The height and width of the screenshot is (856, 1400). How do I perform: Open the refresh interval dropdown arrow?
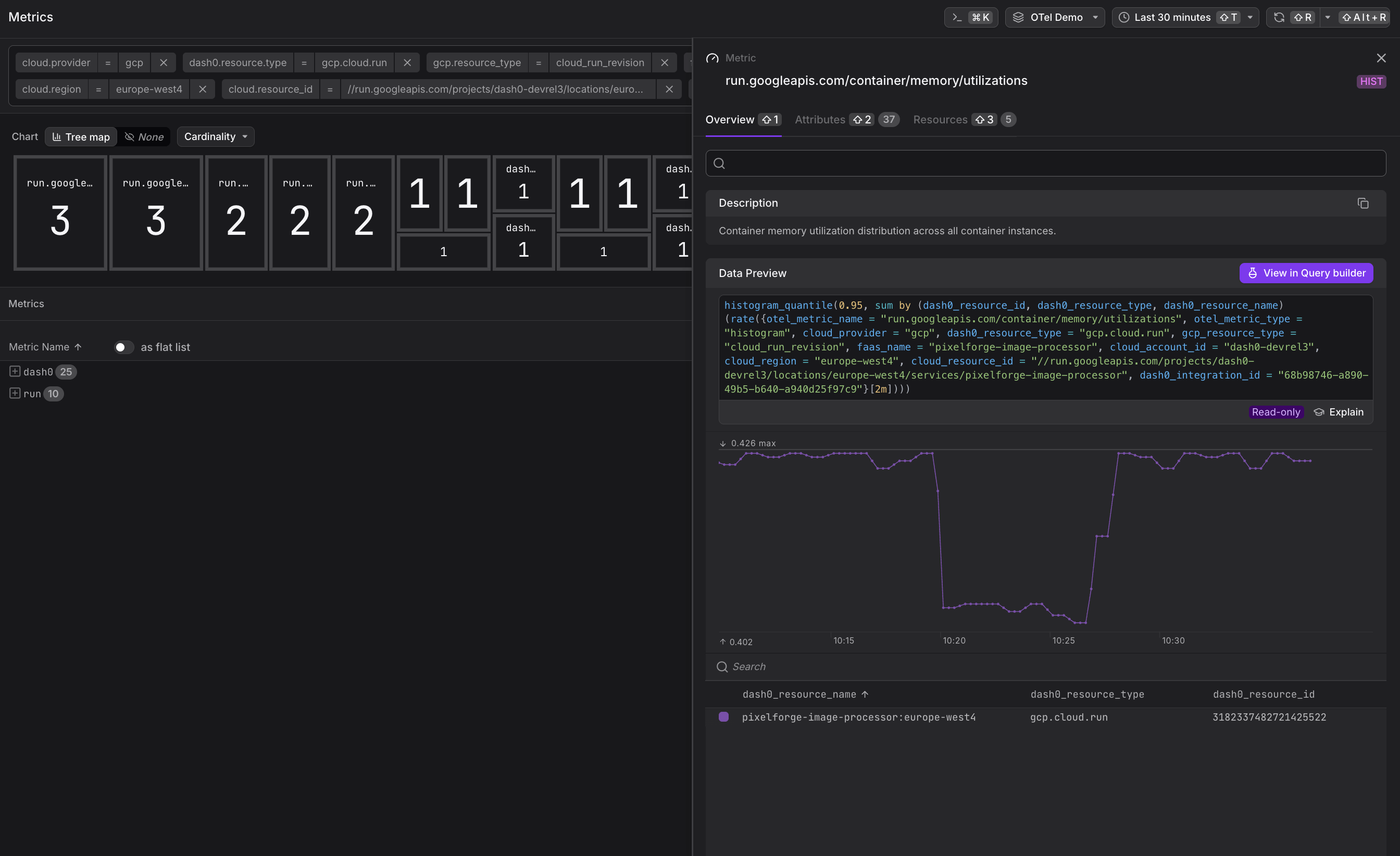[x=1328, y=18]
